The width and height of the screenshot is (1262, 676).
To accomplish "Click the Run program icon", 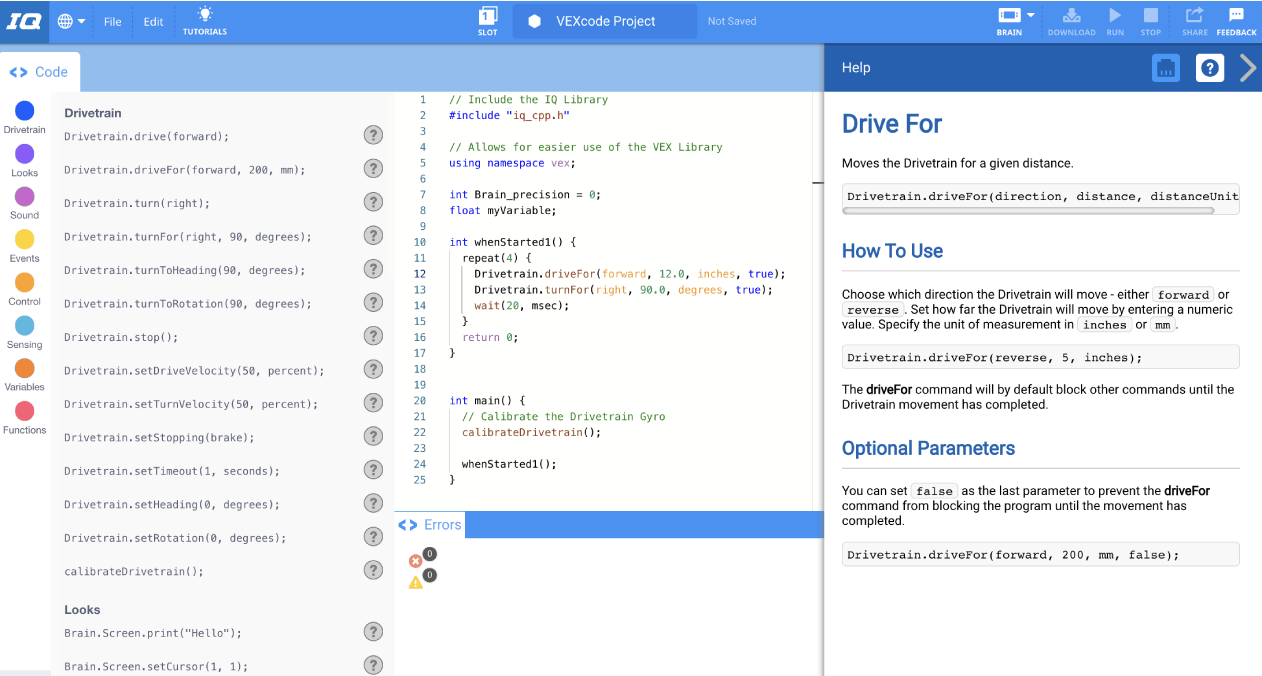I will [x=1115, y=21].
